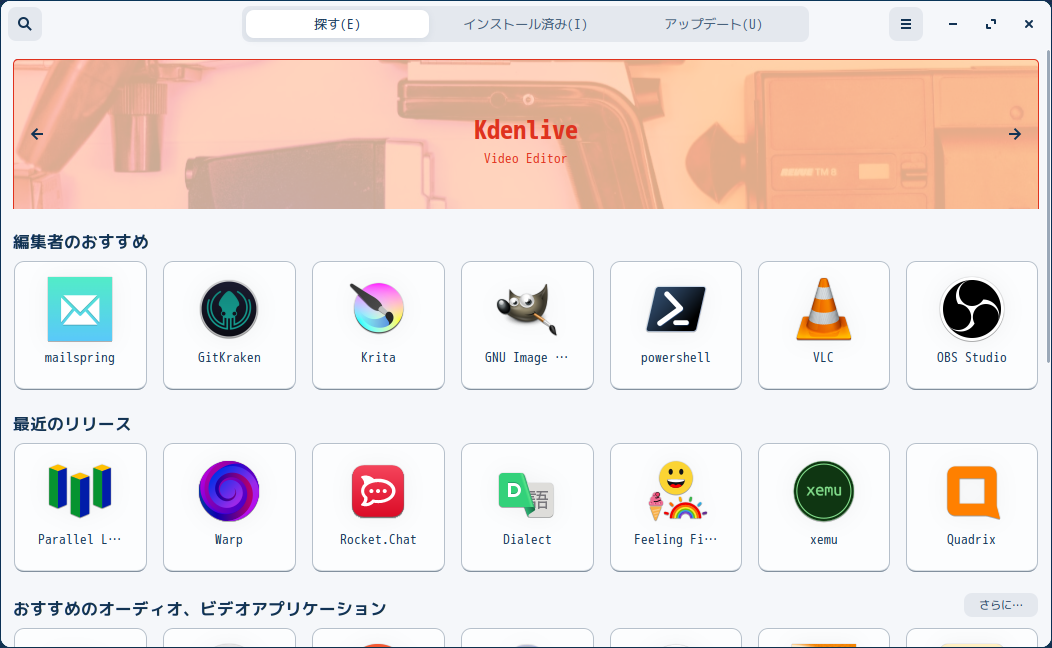Open the VLC cone icon

pyautogui.click(x=824, y=309)
